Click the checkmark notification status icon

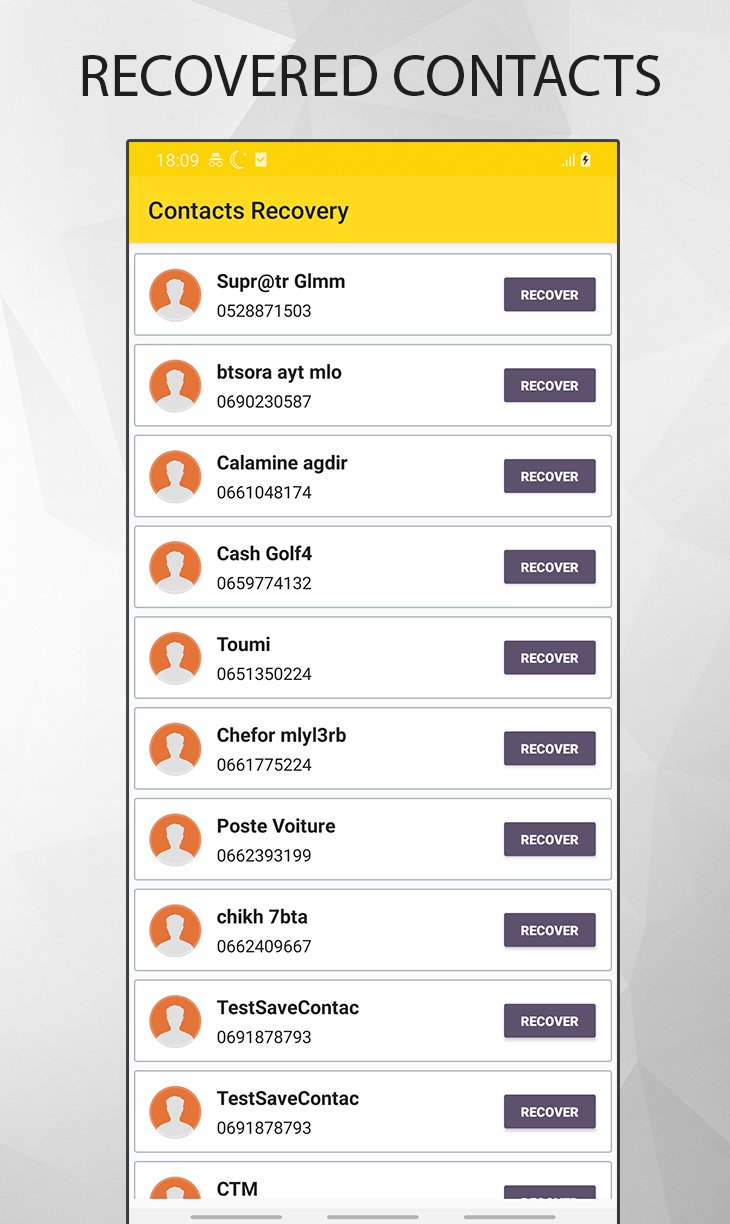click(261, 160)
